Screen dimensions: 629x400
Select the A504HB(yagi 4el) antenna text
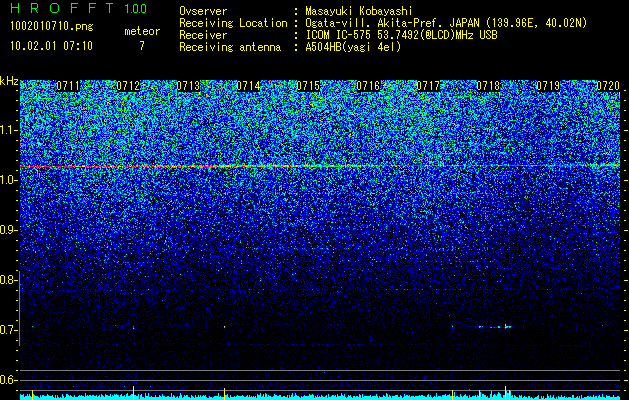pos(353,47)
